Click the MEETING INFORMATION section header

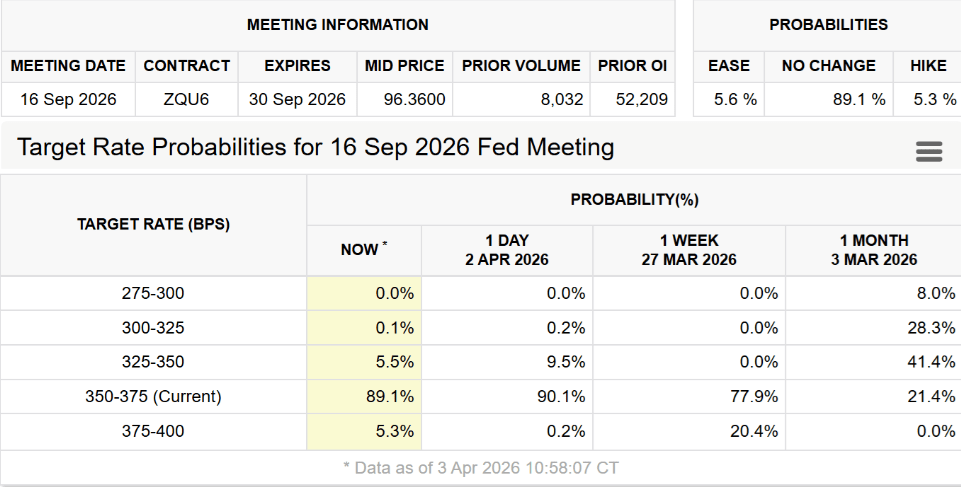337,25
